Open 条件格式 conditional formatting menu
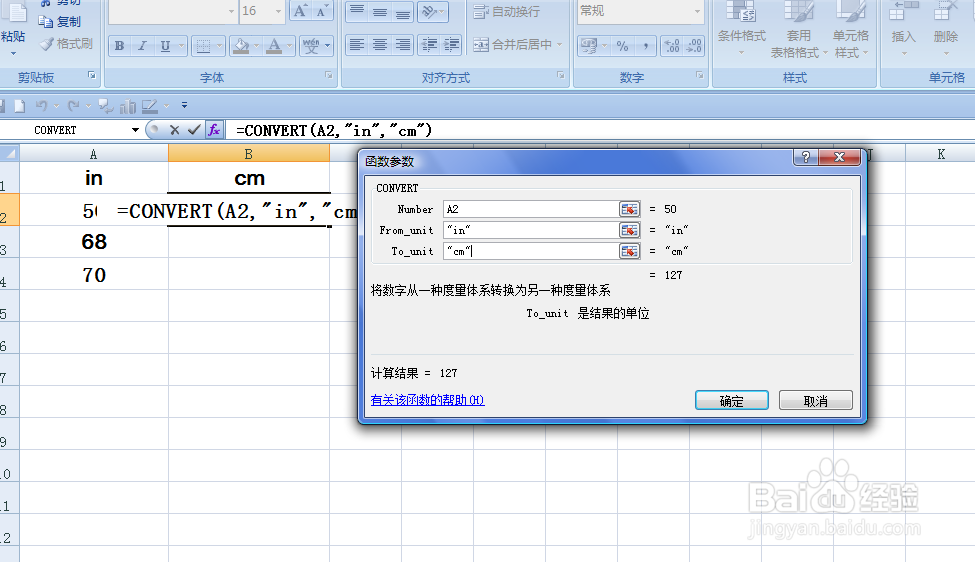Image resolution: width=975 pixels, height=562 pixels. [741, 28]
